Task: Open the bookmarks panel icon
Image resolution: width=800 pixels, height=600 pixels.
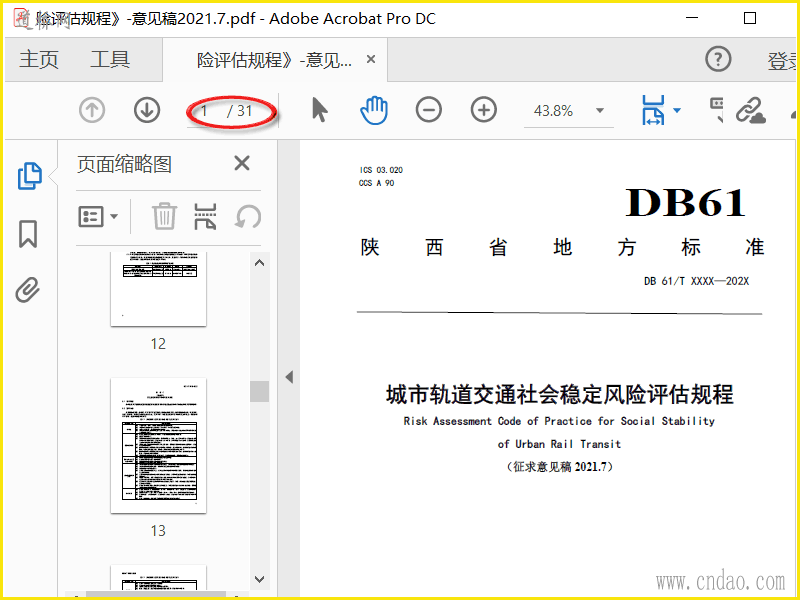Action: [28, 234]
